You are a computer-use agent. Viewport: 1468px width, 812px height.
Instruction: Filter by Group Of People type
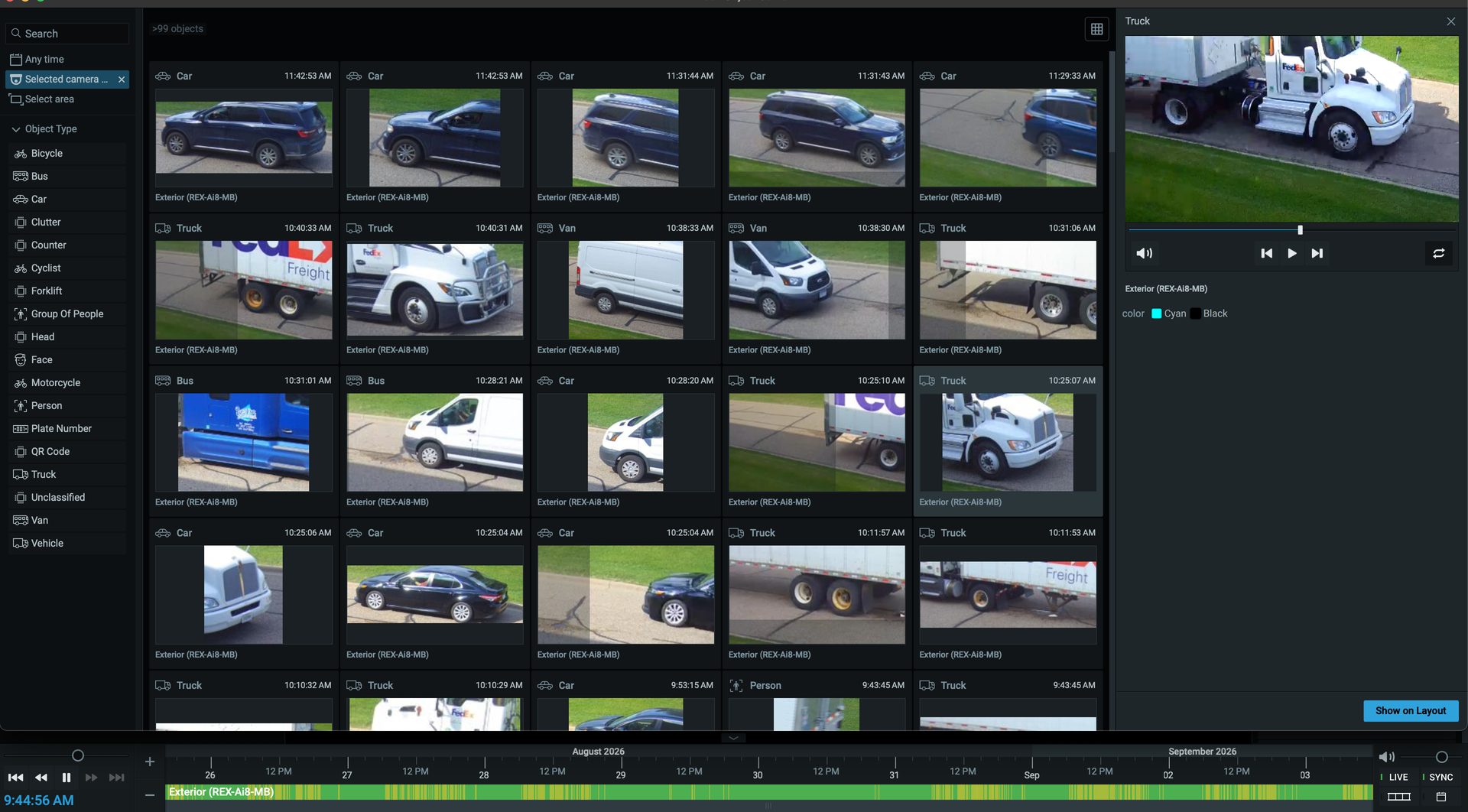point(67,314)
